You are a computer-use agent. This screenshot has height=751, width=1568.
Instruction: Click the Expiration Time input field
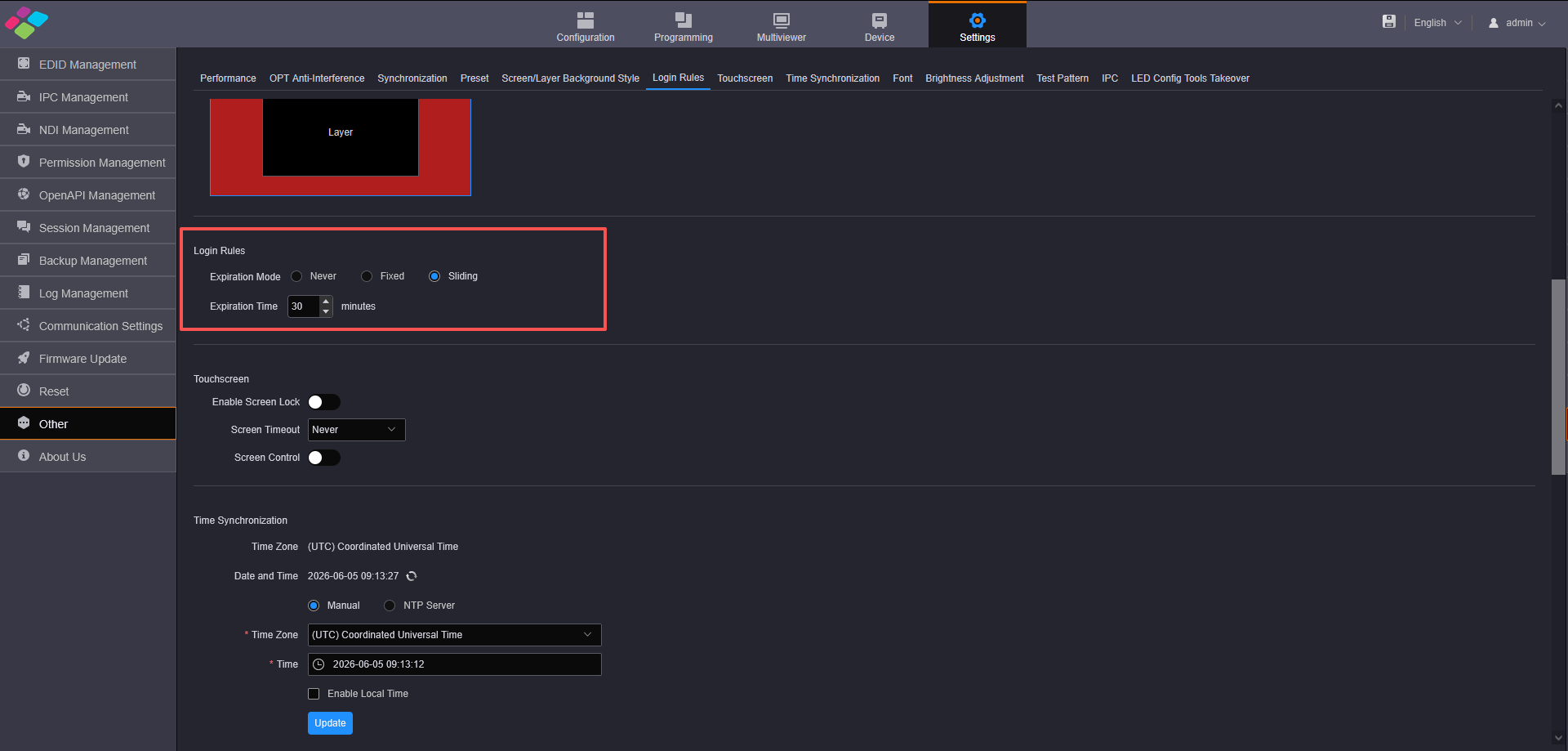coord(304,306)
